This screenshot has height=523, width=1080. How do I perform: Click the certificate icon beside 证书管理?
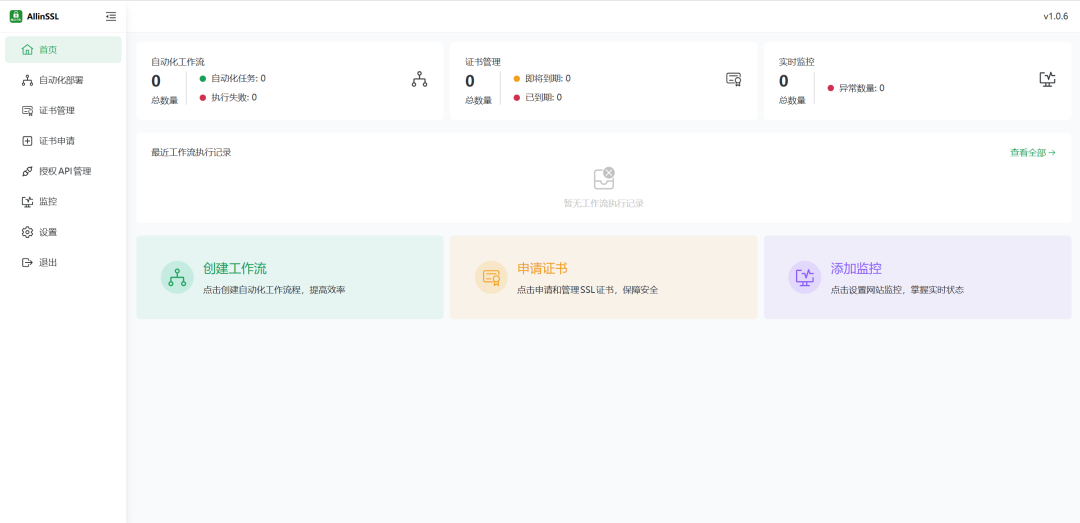click(x=28, y=110)
